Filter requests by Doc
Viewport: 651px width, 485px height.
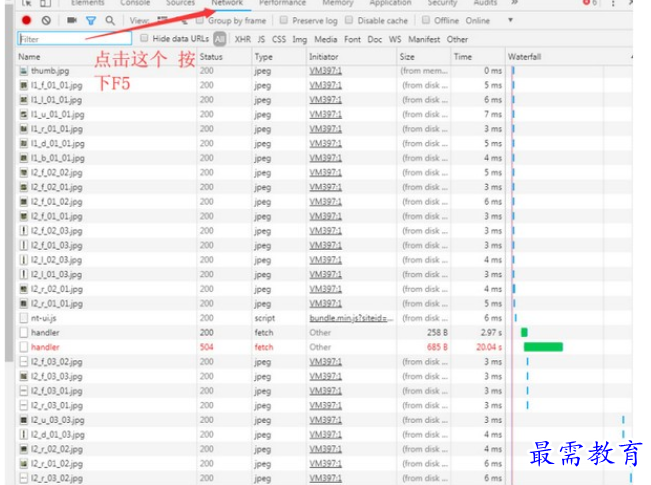(x=374, y=39)
